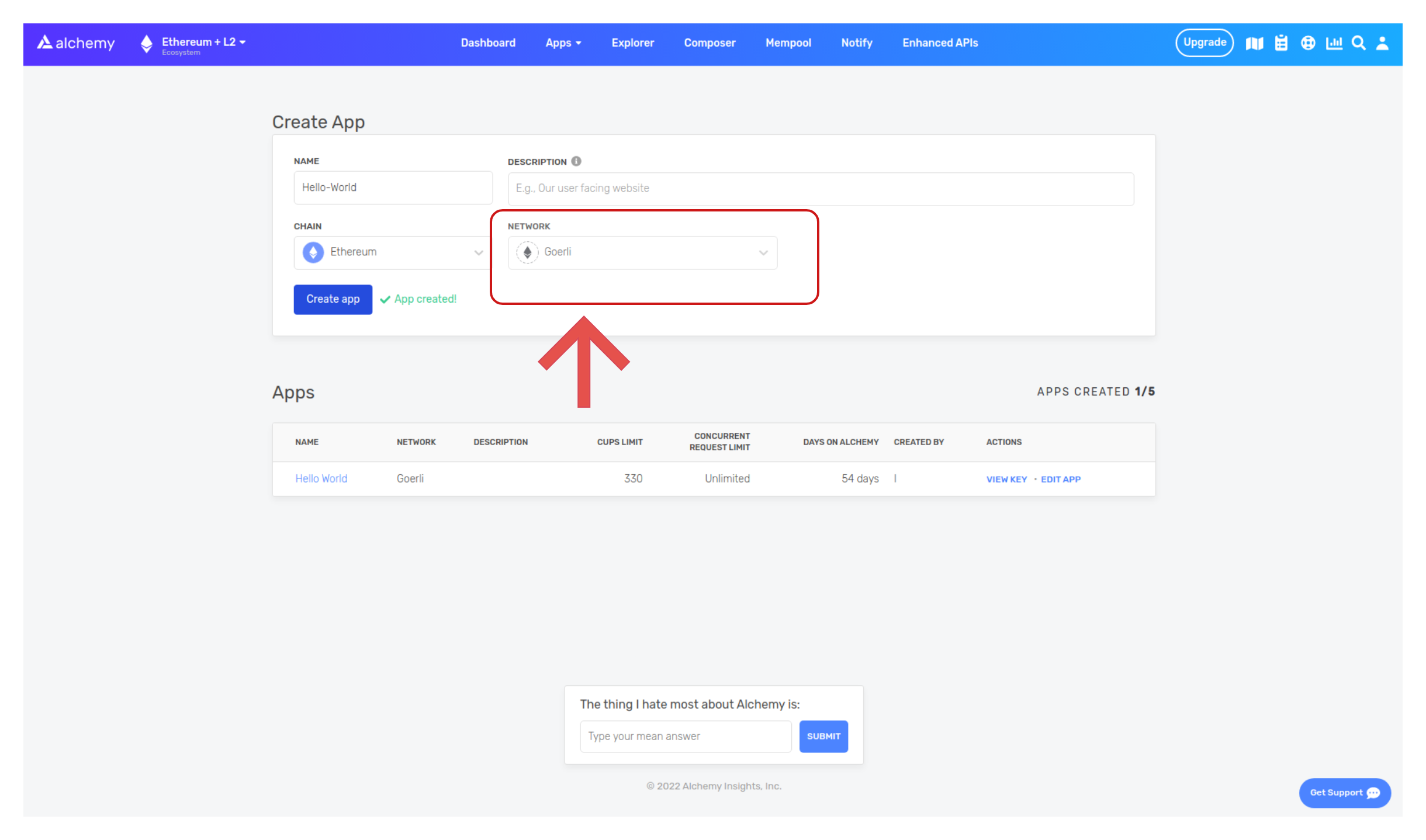This screenshot has width=1426, height=840.
Task: Open Enhanced APIs
Action: pos(940,43)
